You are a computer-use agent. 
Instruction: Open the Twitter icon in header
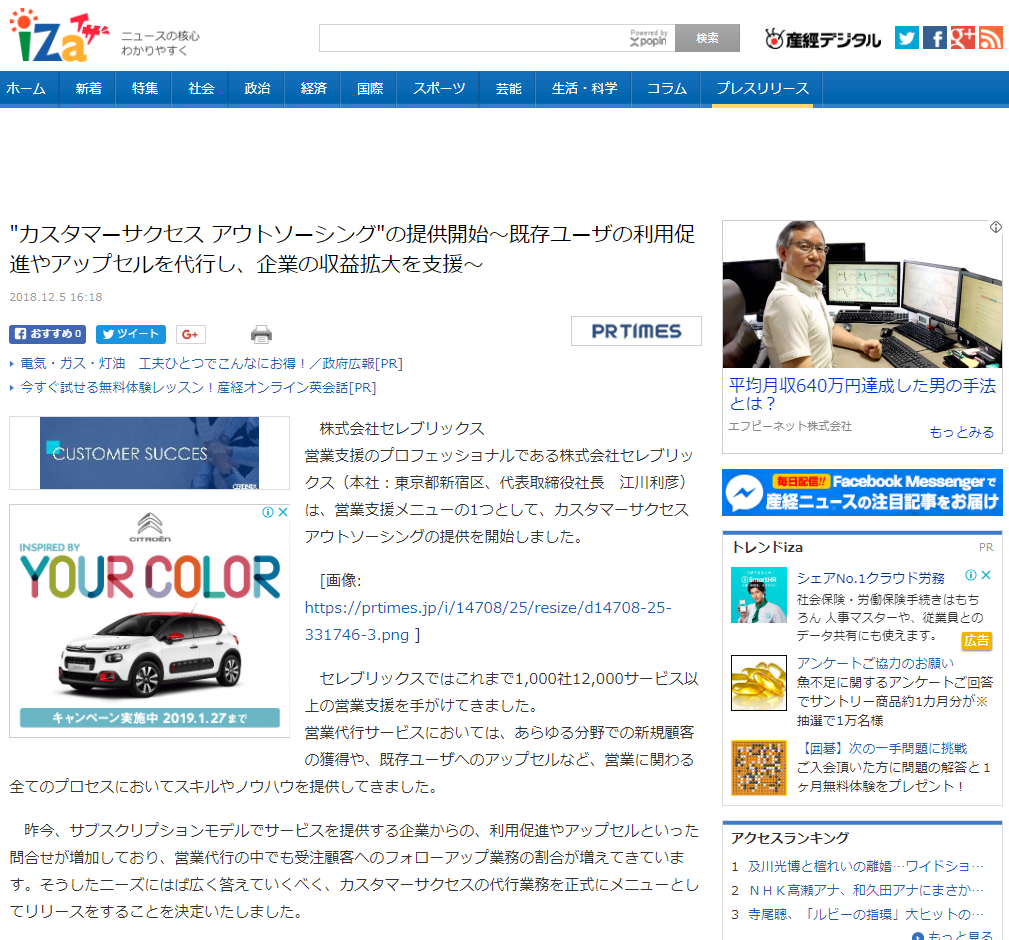pyautogui.click(x=906, y=38)
